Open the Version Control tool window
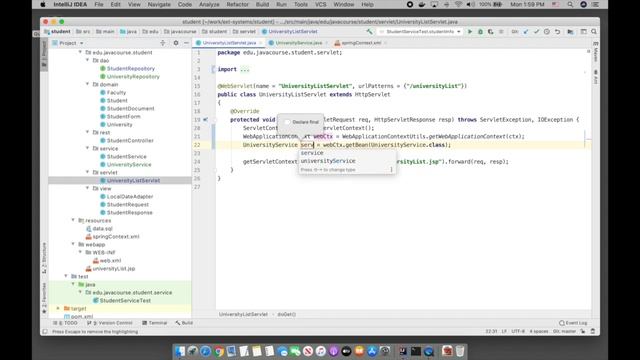The width and height of the screenshot is (640, 360). [x=111, y=323]
